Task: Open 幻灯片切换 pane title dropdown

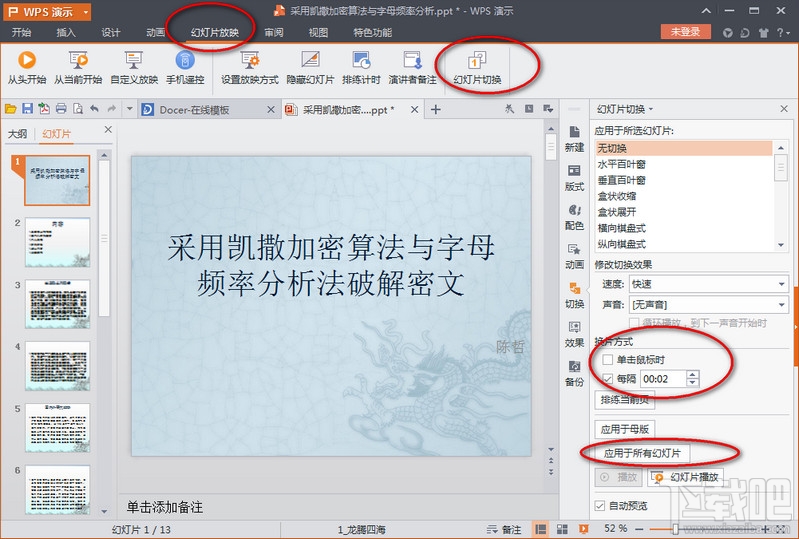Action: tap(651, 110)
